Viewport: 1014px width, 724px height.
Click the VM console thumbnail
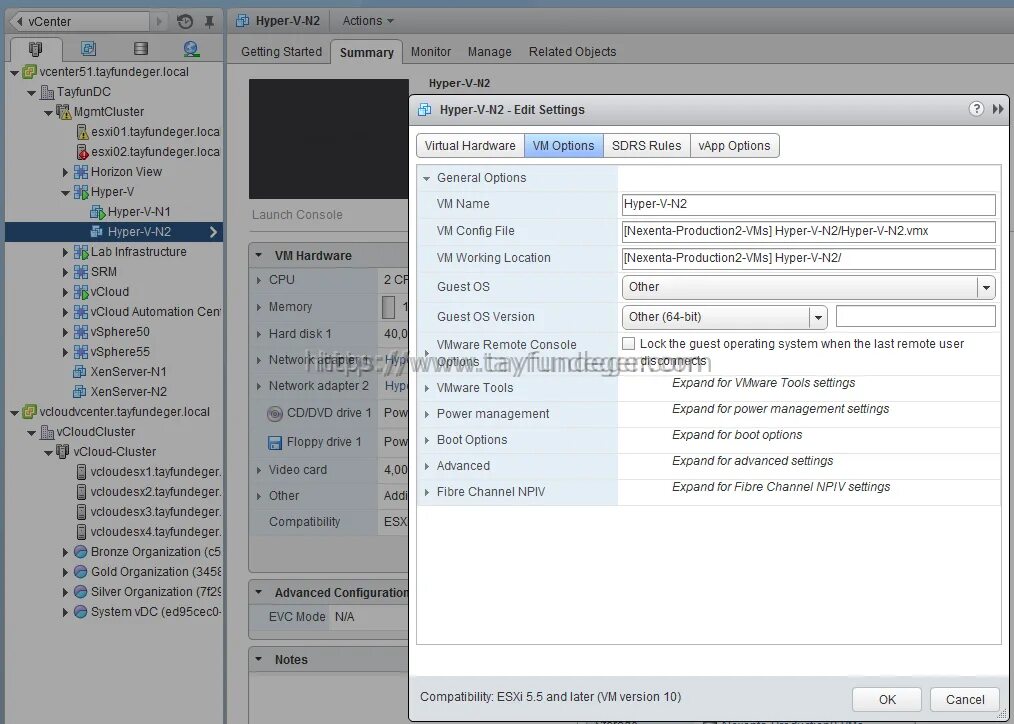point(329,139)
